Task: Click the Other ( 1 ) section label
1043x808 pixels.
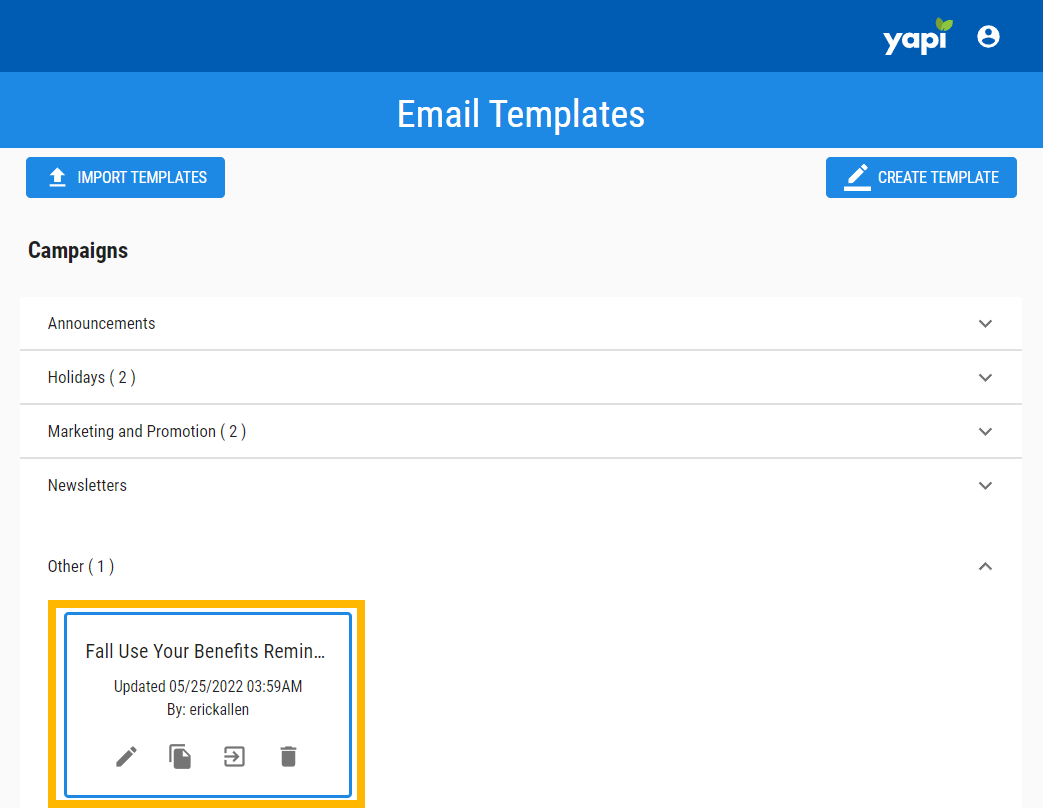Action: pyautogui.click(x=80, y=566)
